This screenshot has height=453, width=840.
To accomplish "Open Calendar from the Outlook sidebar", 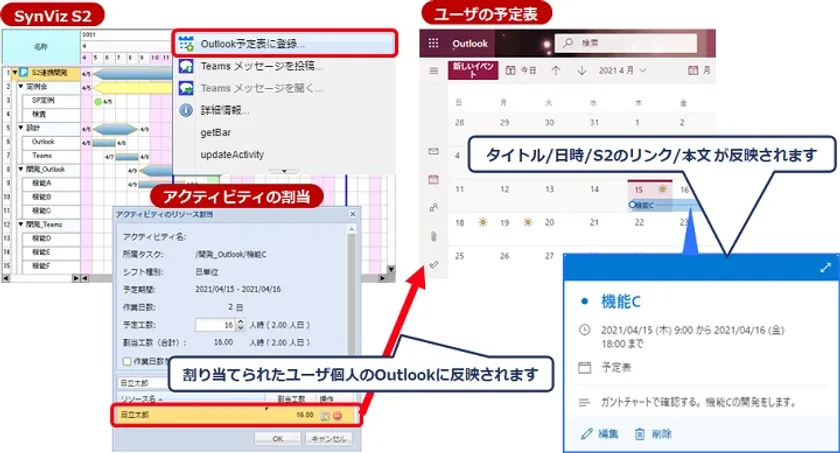I will (434, 179).
